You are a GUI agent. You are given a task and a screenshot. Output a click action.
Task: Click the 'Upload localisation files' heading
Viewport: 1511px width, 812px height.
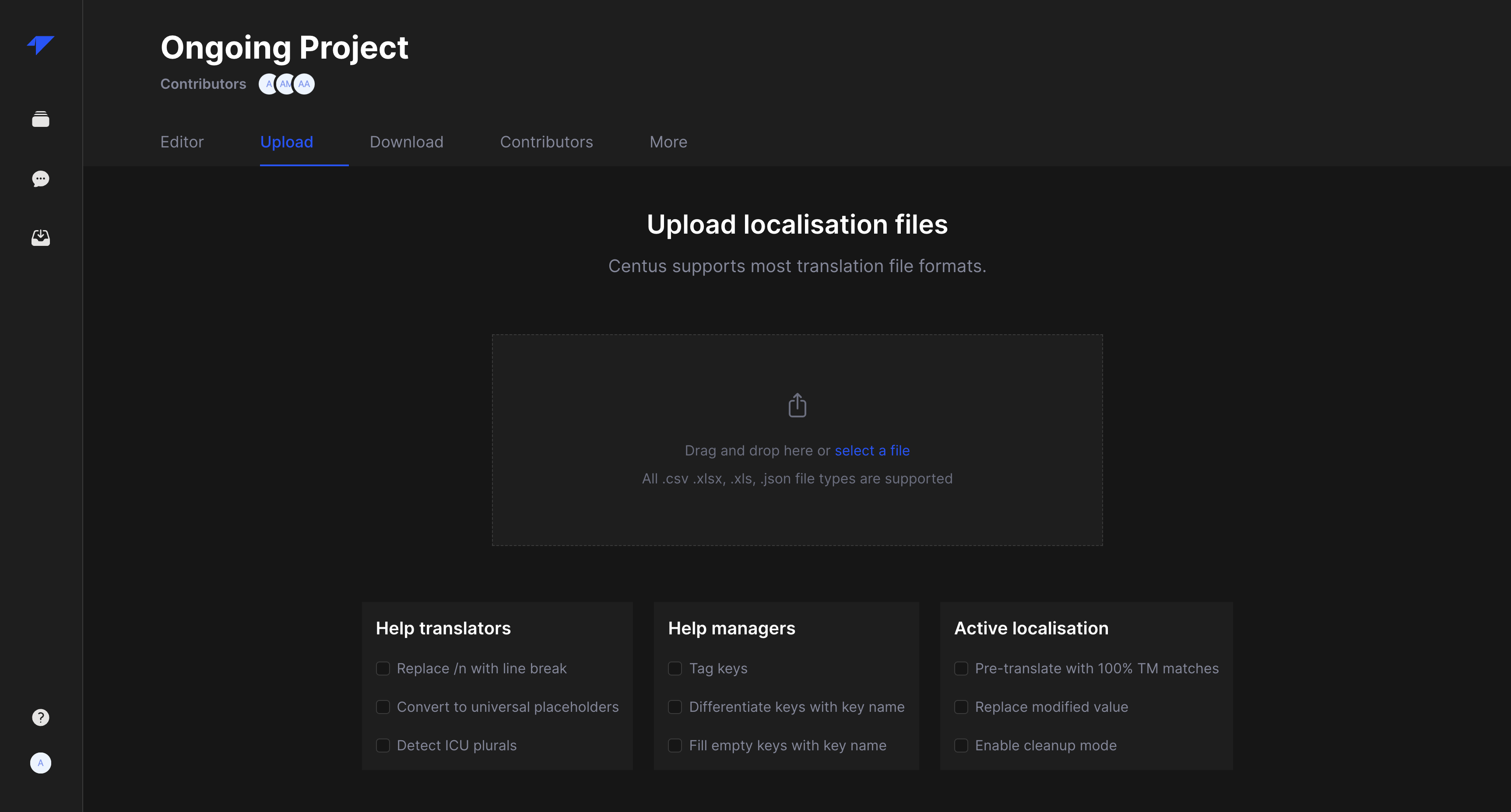(x=797, y=224)
